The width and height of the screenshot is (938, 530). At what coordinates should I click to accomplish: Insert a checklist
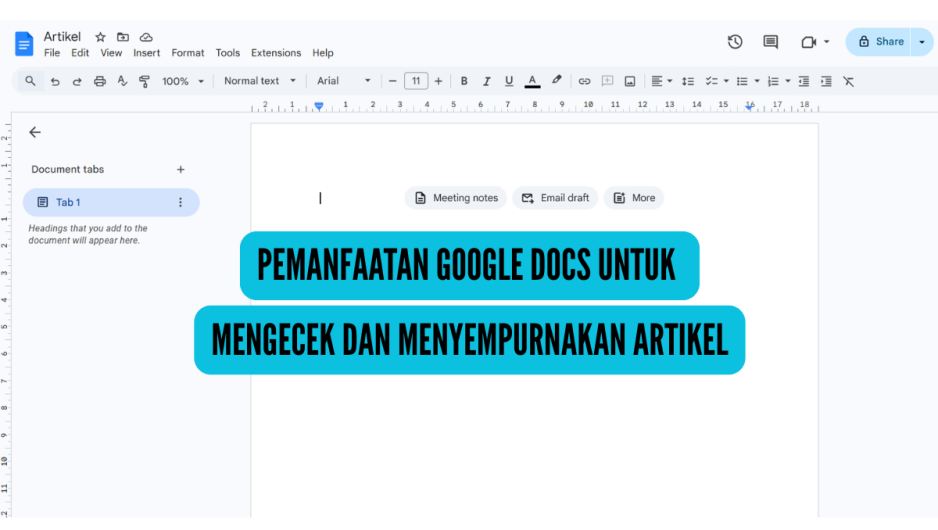(711, 81)
